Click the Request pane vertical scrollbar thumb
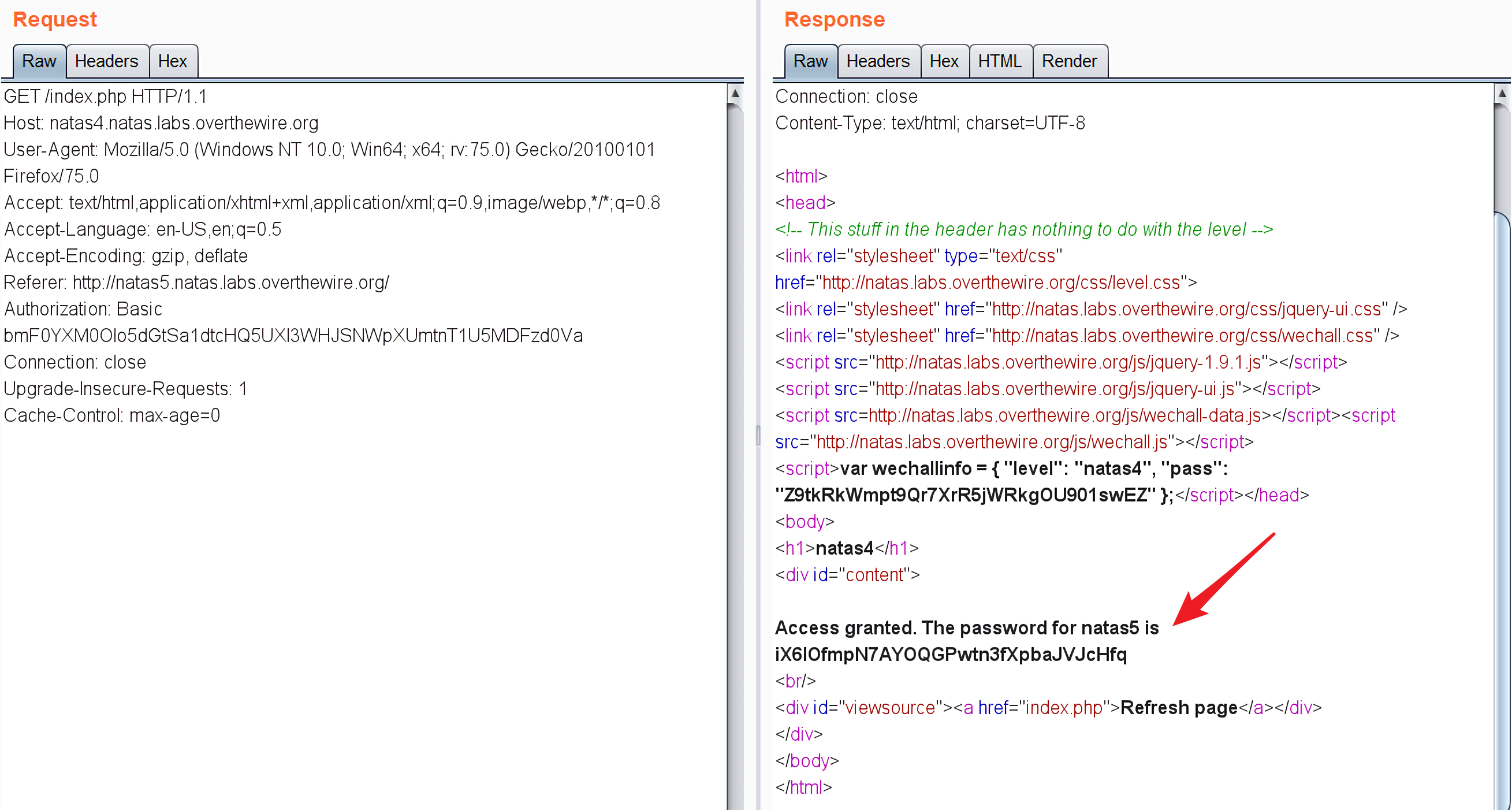Screen dimensions: 1512x810 (x=735, y=458)
